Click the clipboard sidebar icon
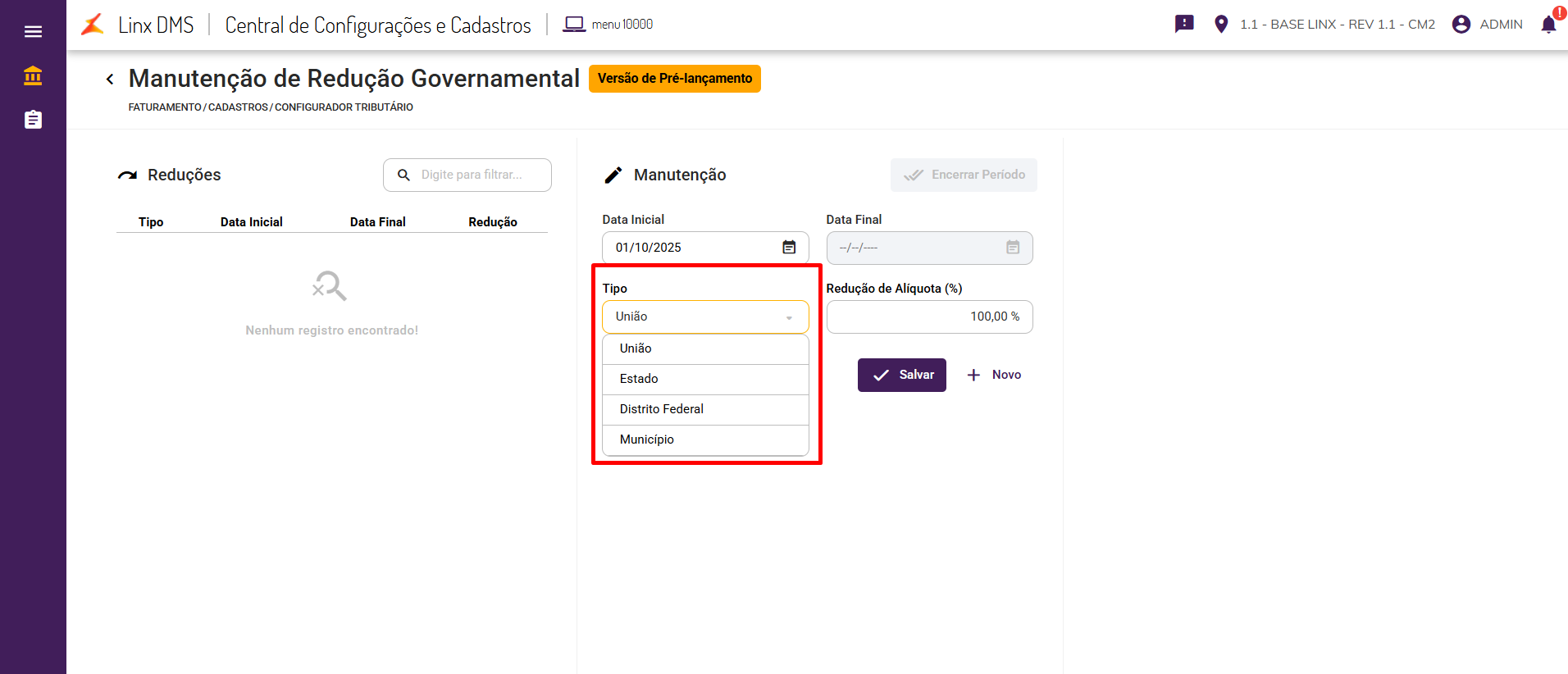This screenshot has height=674, width=1568. pos(33,120)
